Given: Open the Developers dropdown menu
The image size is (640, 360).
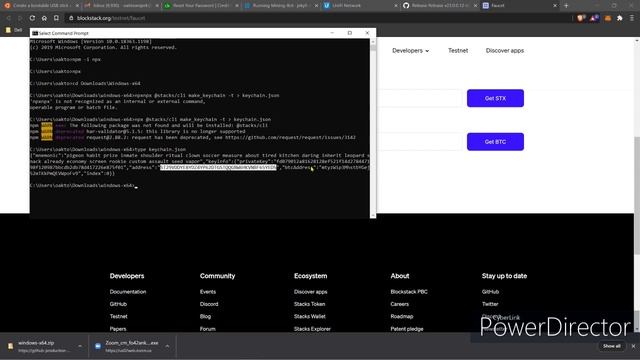Looking at the screenshot, I should click(410, 51).
